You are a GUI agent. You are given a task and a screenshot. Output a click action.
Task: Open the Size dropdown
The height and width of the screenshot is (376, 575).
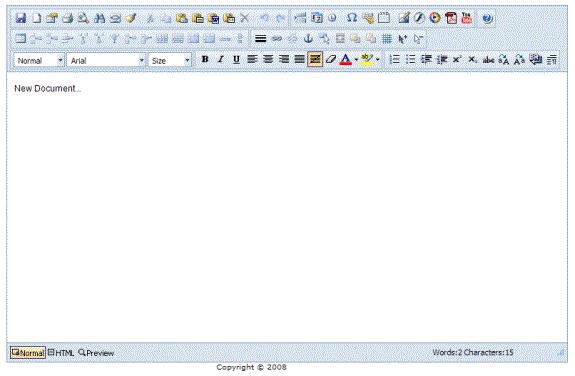pyautogui.click(x=170, y=60)
